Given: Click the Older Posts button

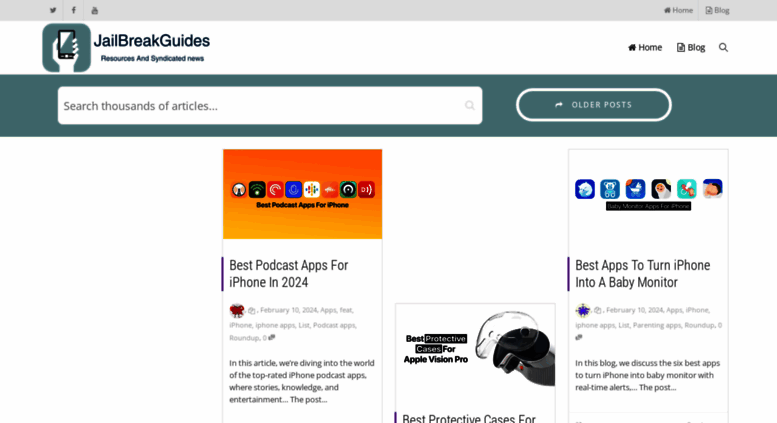Looking at the screenshot, I should [594, 105].
